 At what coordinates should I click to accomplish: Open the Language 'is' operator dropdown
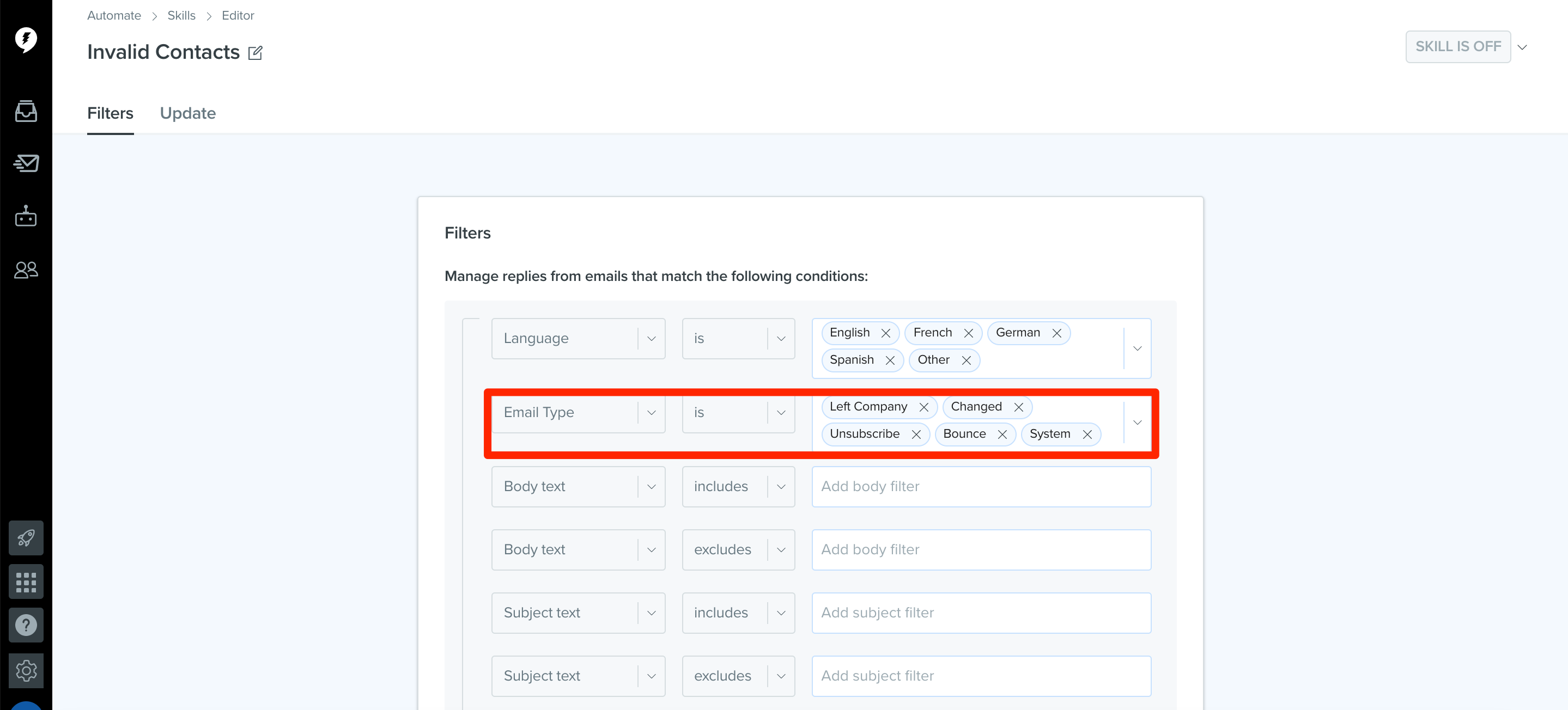(738, 339)
